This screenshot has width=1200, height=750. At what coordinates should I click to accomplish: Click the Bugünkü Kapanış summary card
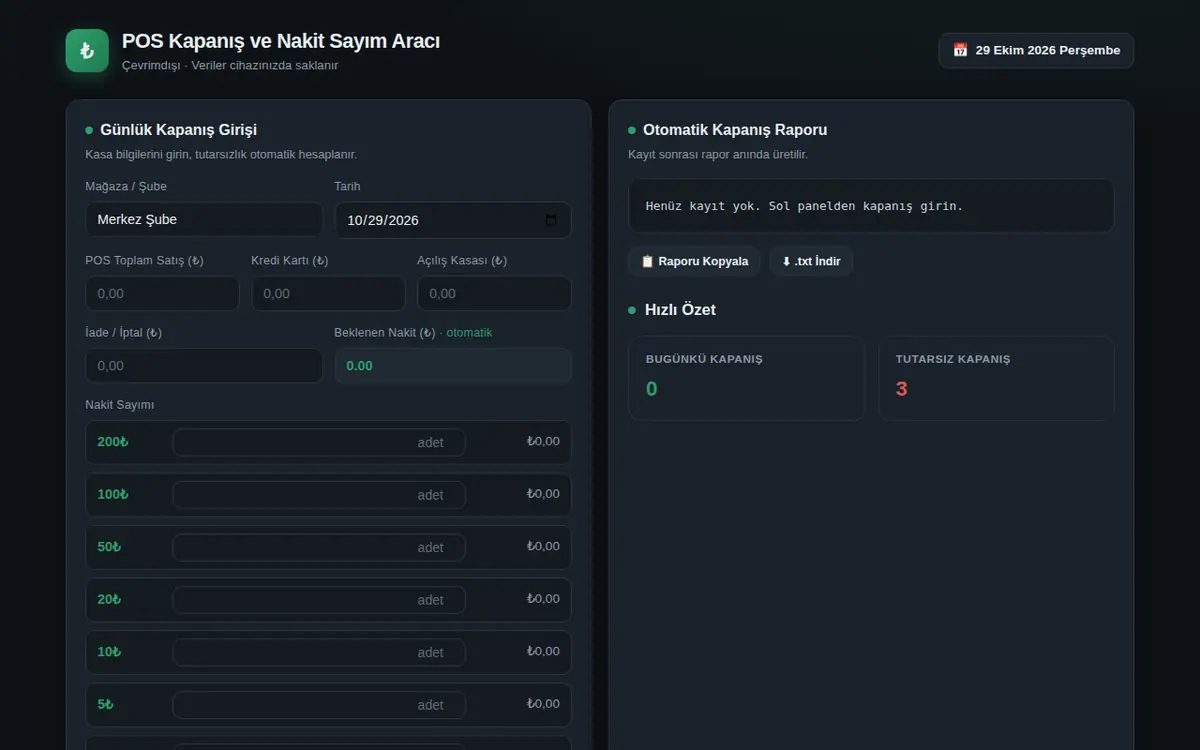[746, 378]
